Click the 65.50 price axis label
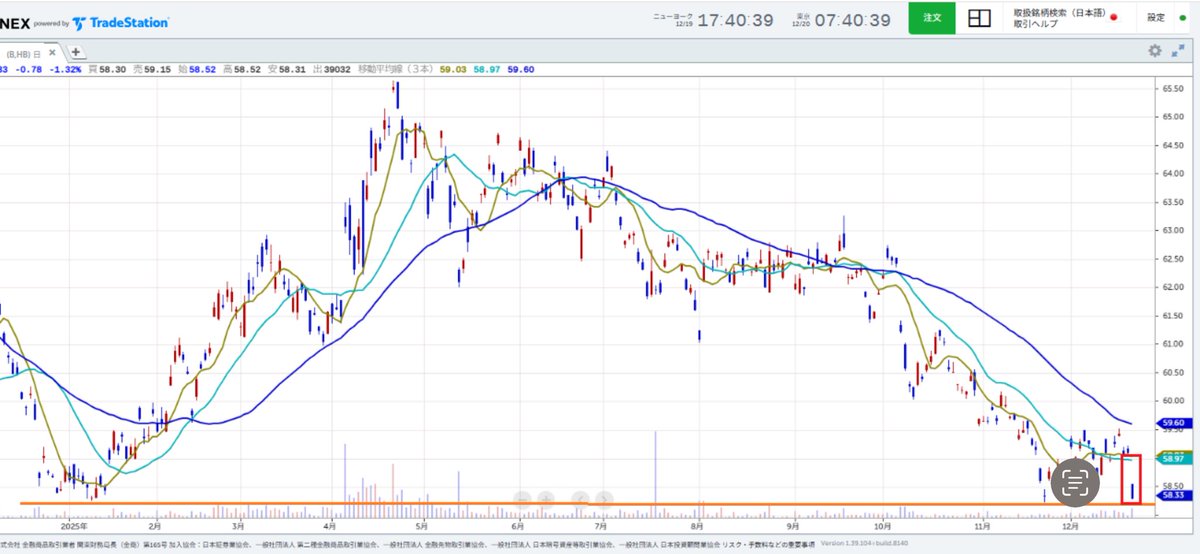The image size is (1200, 554). pos(1172,88)
